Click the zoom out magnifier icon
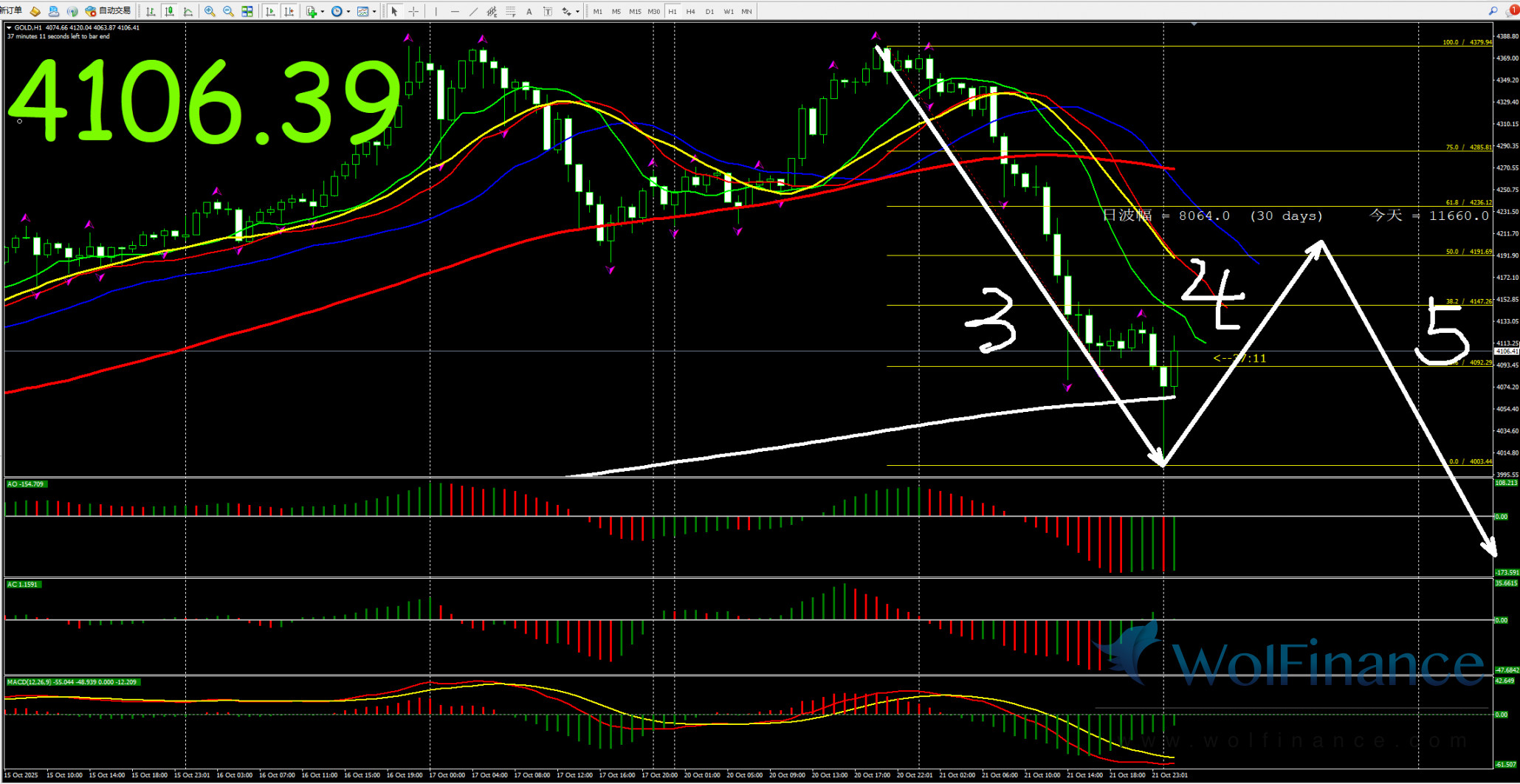Image resolution: width=1520 pixels, height=784 pixels. 228,11
